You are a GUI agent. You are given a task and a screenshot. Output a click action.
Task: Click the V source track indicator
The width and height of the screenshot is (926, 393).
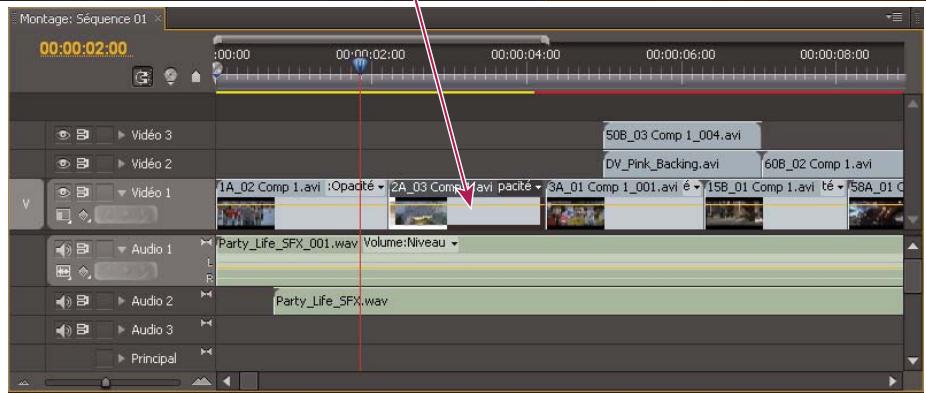[x=25, y=204]
